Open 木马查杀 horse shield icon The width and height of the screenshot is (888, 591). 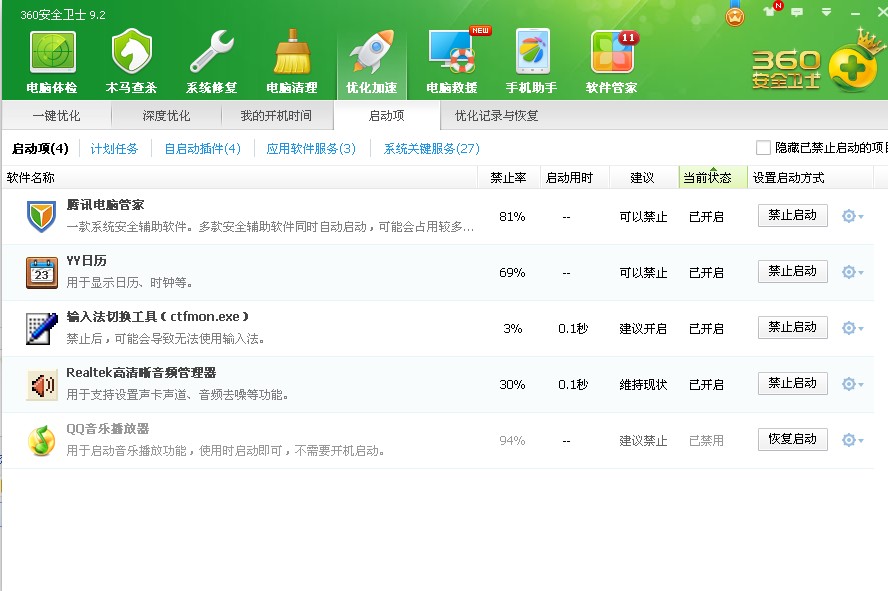(131, 52)
